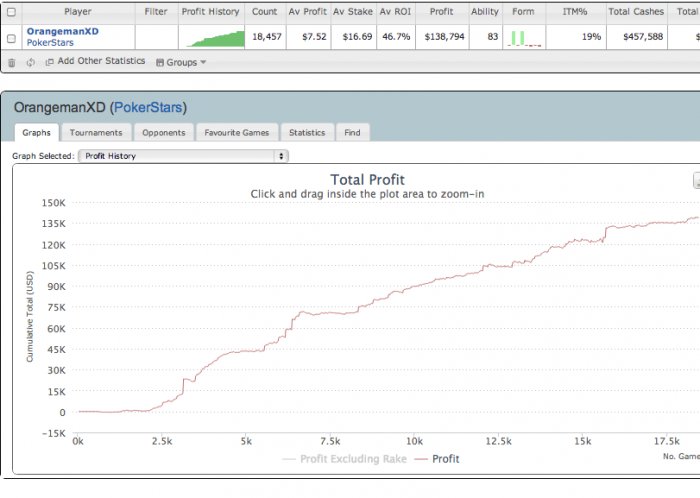The height and width of the screenshot is (498, 700).
Task: Check the OrangemanXD row checkbox
Action: 11,38
